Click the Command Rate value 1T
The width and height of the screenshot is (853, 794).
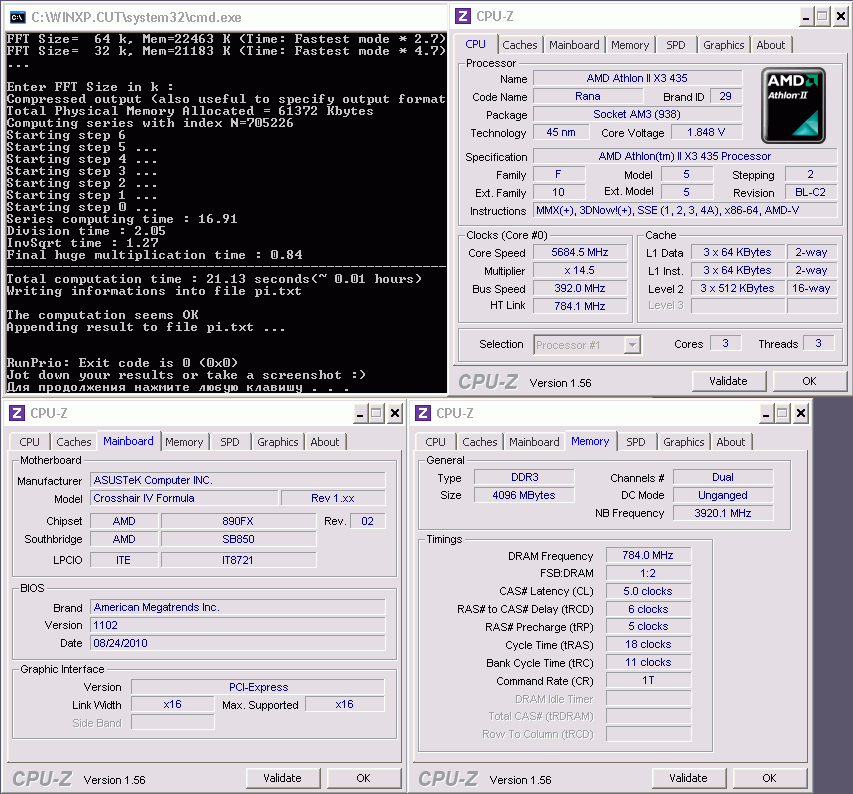click(648, 680)
